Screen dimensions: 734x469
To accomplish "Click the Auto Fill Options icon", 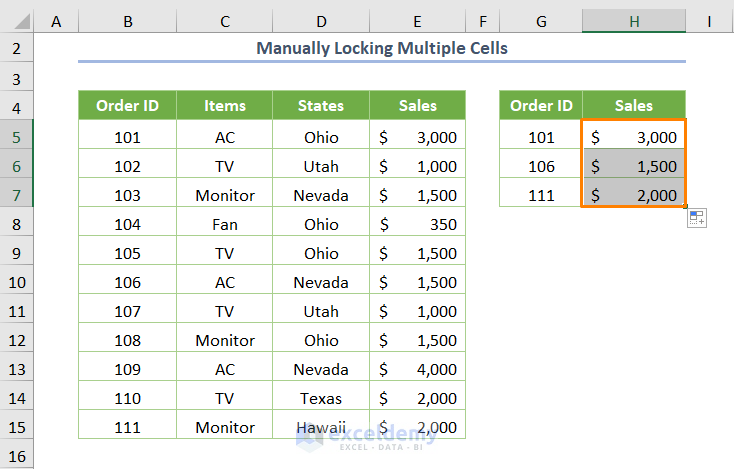I will [x=696, y=218].
